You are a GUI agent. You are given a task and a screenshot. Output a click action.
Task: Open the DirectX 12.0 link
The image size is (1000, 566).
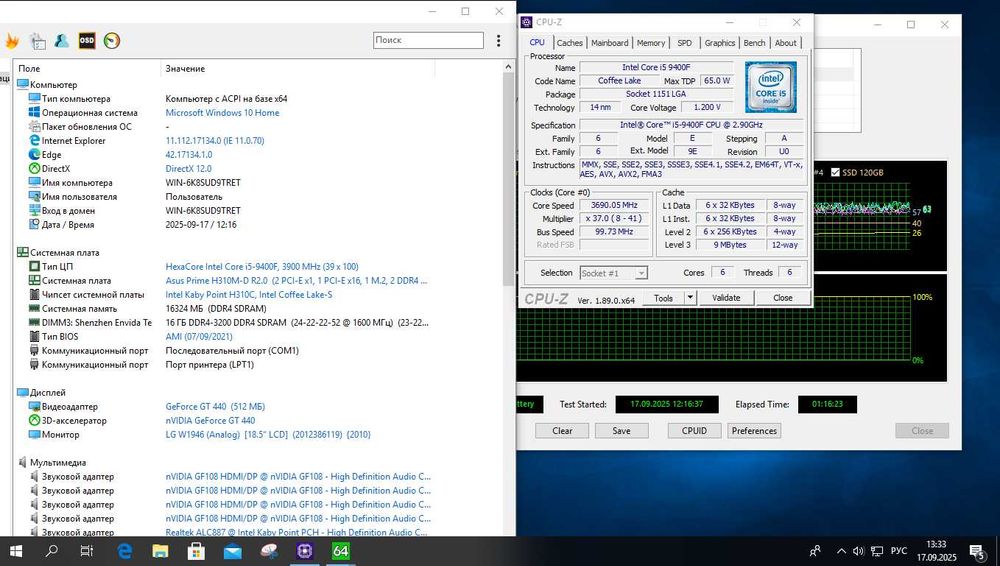pyautogui.click(x=188, y=168)
